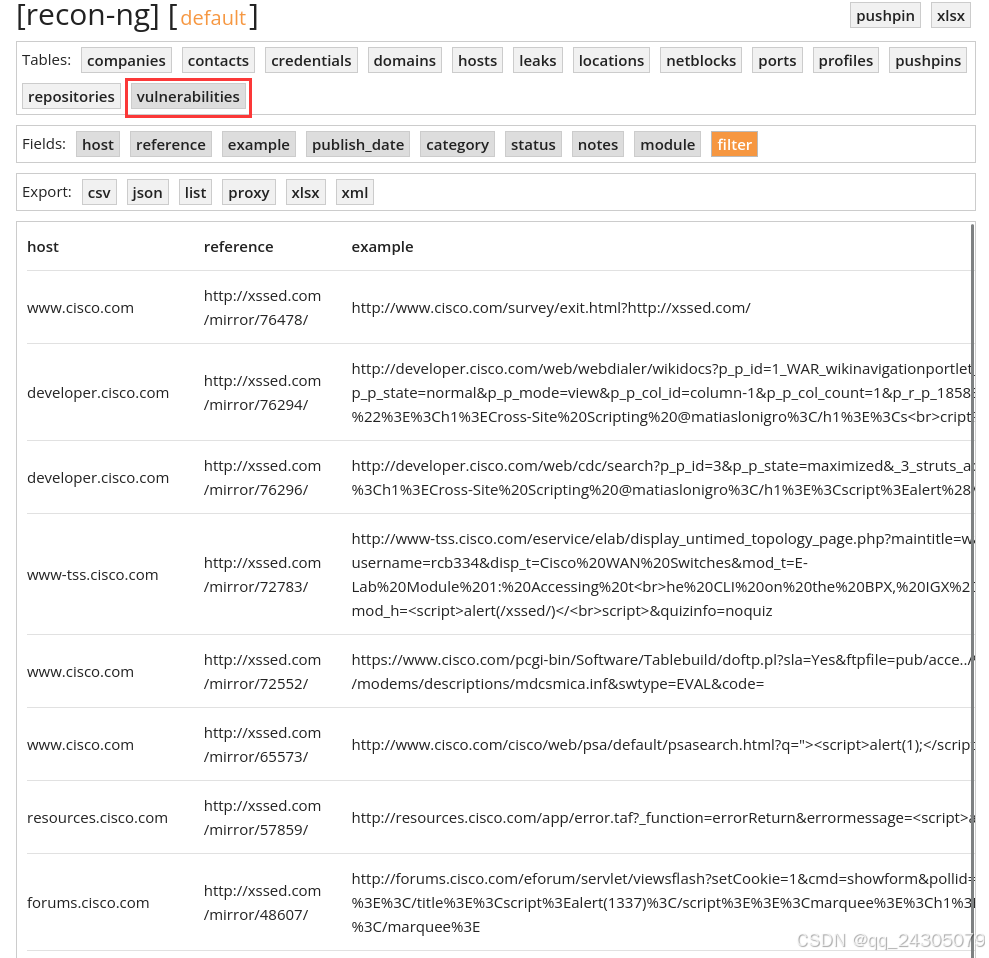989x958 pixels.
Task: Click the xlsx button beside pushpin
Action: [x=951, y=16]
